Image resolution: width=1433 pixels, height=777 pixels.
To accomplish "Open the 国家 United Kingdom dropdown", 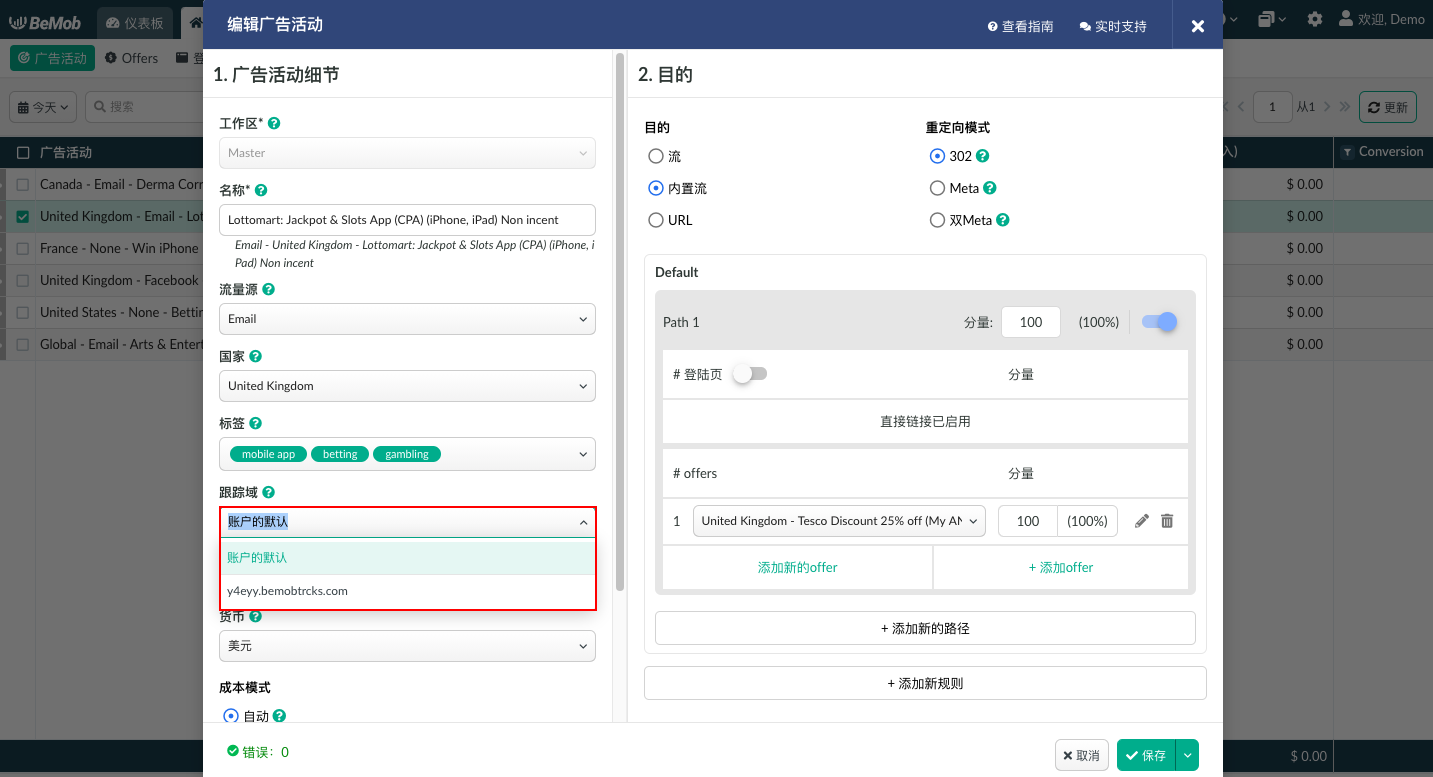I will click(x=407, y=386).
